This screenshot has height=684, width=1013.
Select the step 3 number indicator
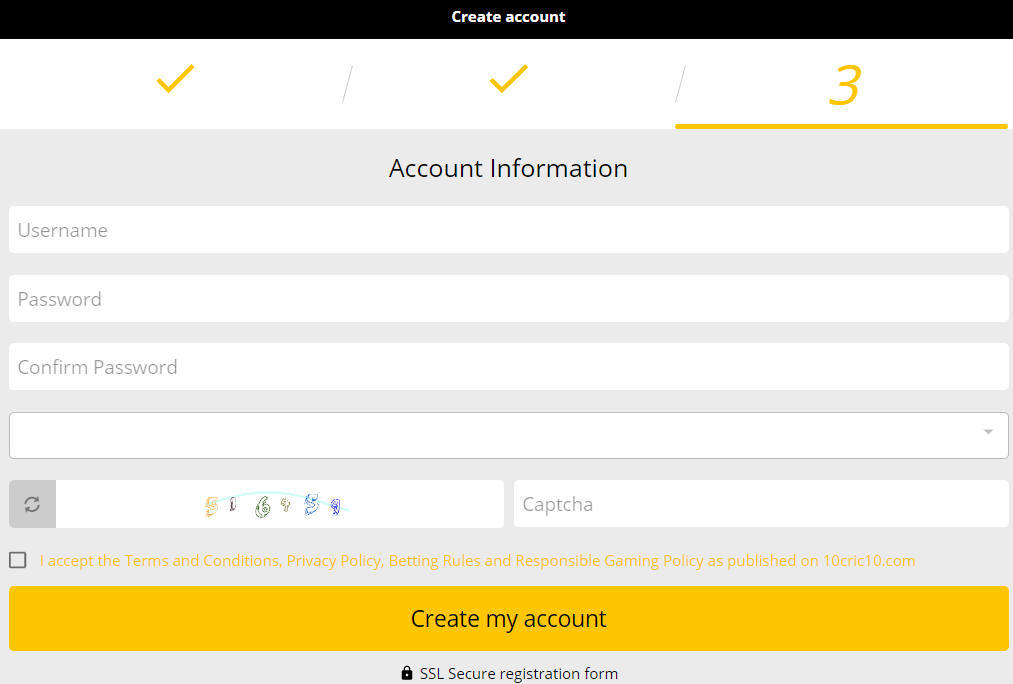tap(844, 85)
